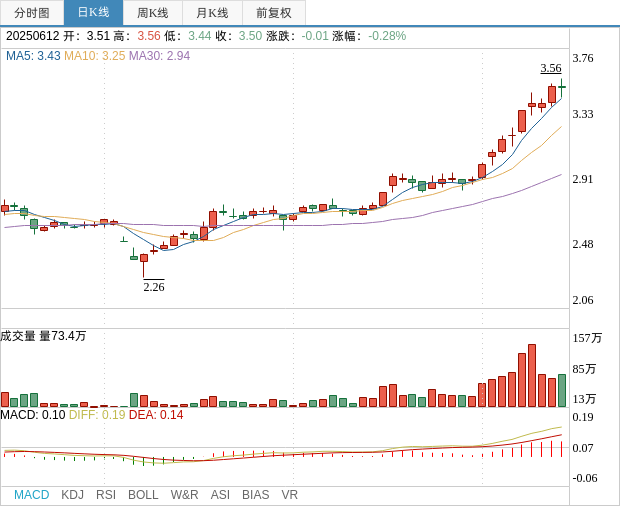The width and height of the screenshot is (620, 506).
Task: Click the 2.06 price axis label
Action: tap(583, 300)
